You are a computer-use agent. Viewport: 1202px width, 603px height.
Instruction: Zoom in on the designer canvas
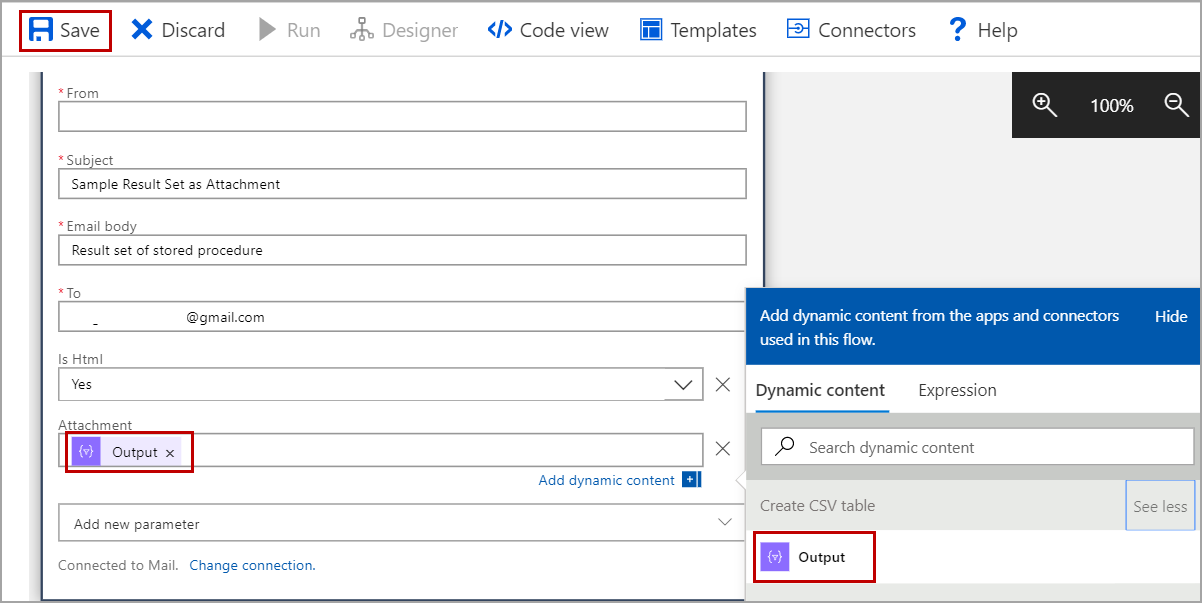click(1045, 105)
